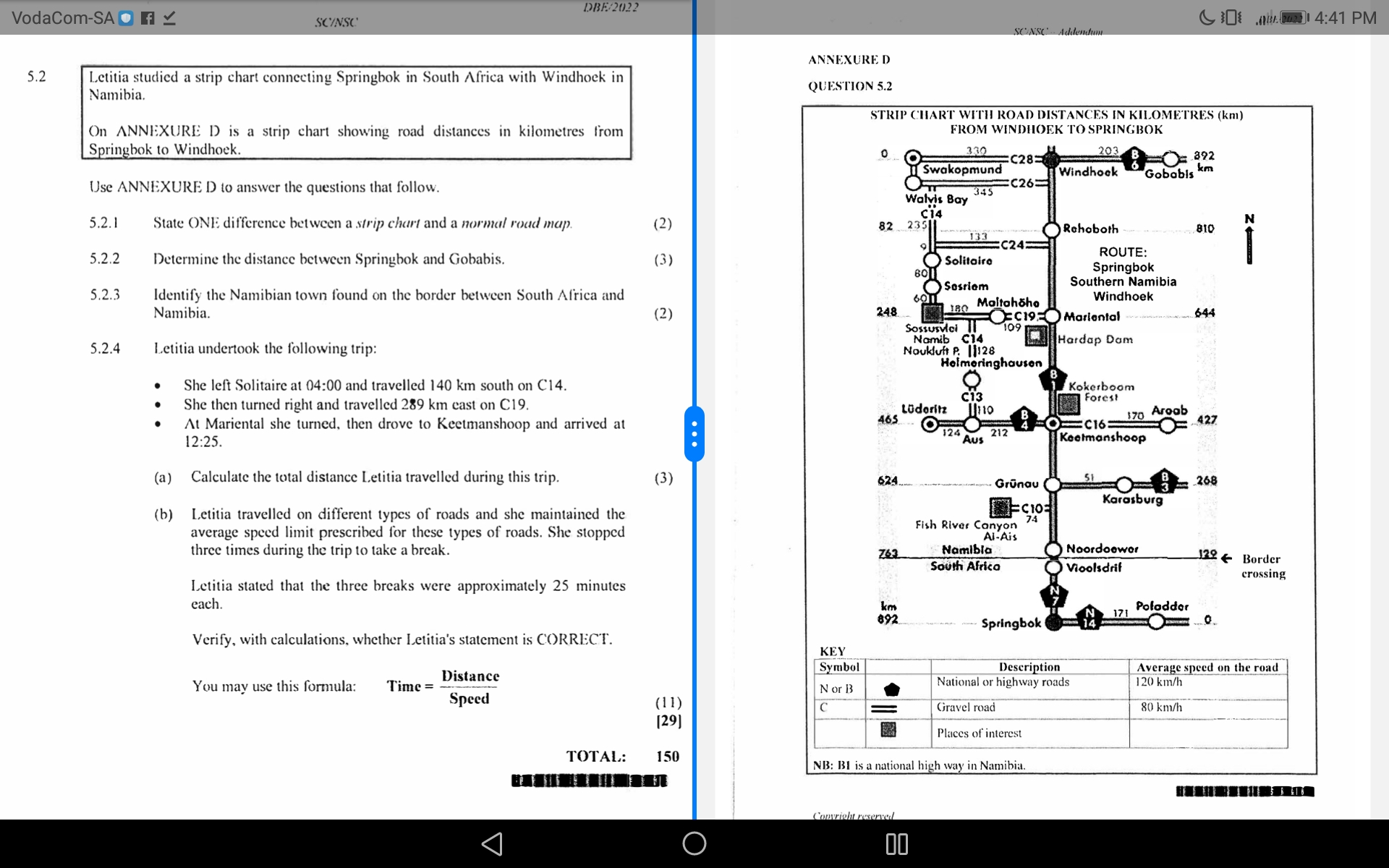The image size is (1389, 868).
Task: Tap the Windhoek junction node on strip chart
Action: click(1052, 158)
